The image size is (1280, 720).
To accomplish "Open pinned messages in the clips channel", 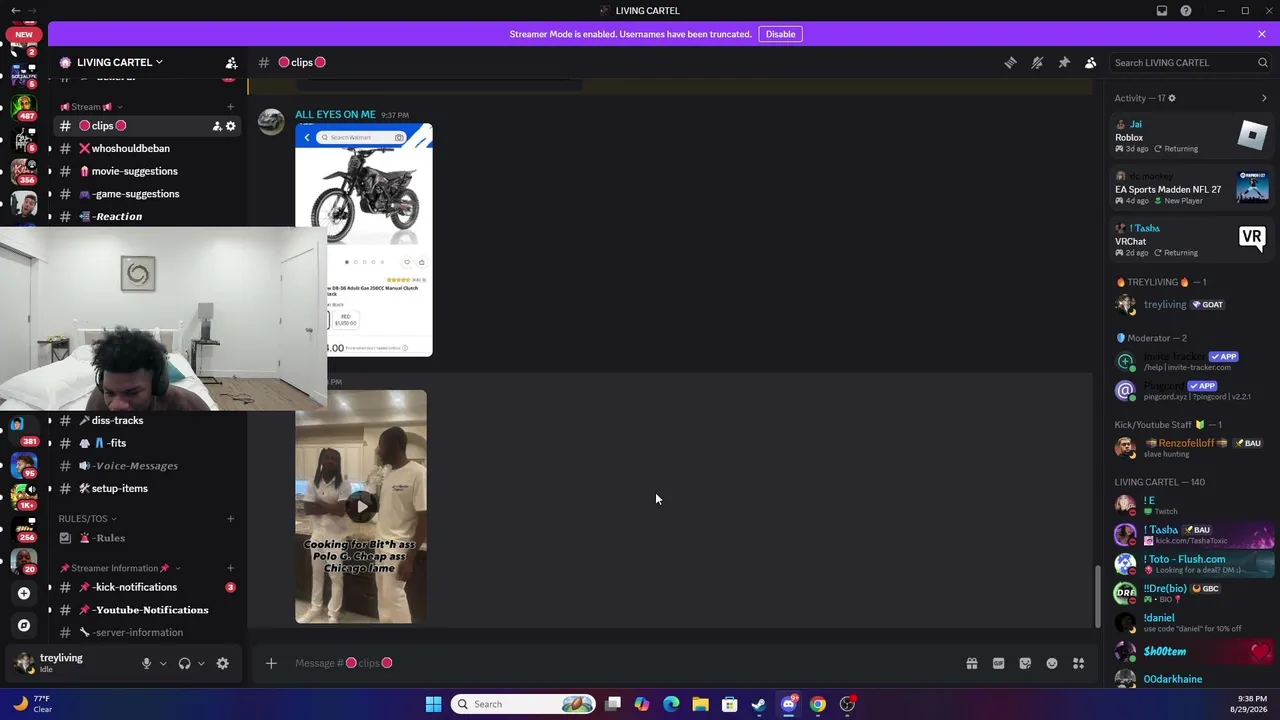I will [1064, 62].
